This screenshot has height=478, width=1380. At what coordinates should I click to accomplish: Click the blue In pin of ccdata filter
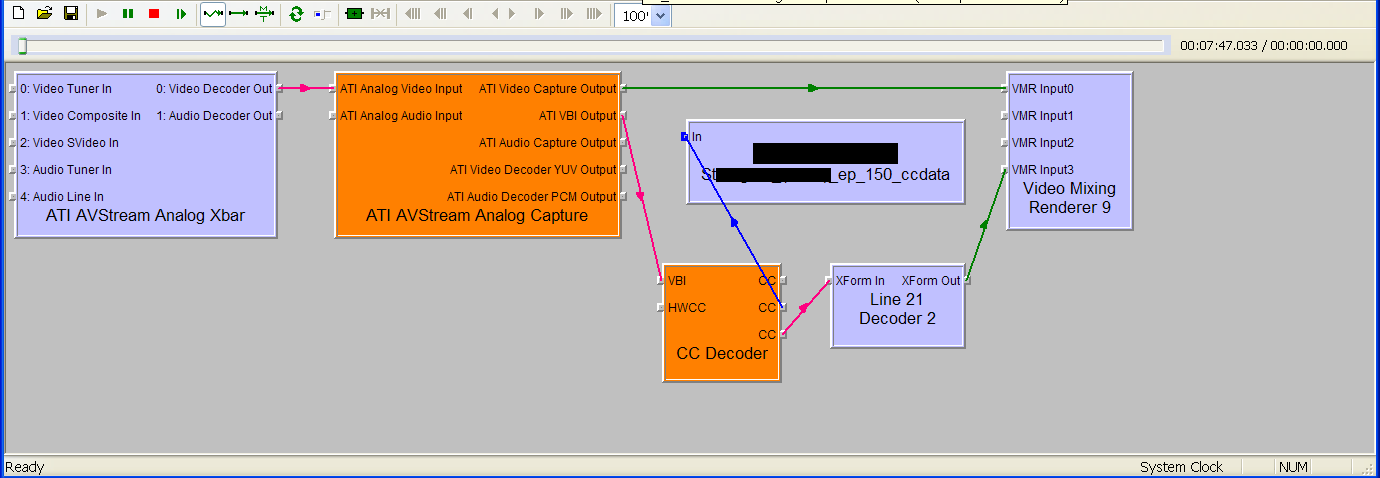pos(685,137)
